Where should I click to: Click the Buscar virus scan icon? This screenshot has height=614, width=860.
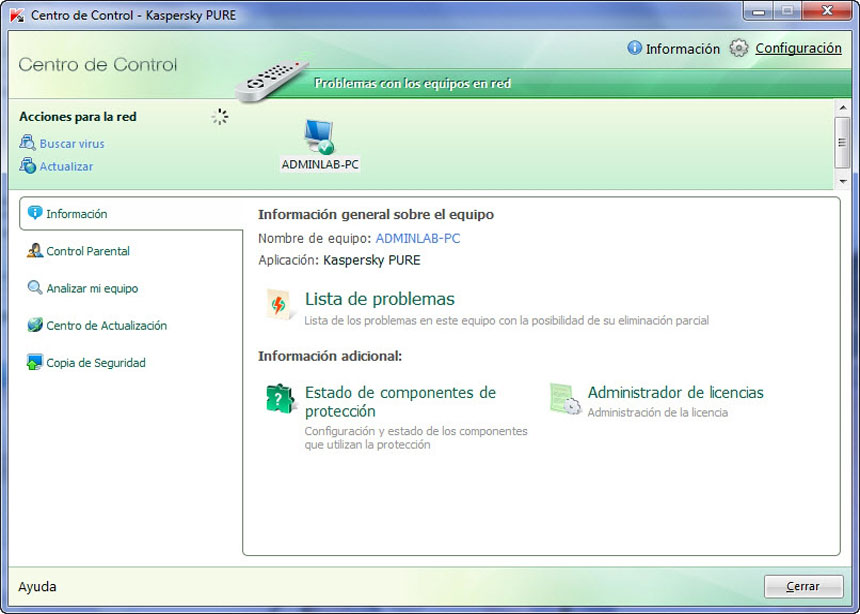[x=27, y=143]
